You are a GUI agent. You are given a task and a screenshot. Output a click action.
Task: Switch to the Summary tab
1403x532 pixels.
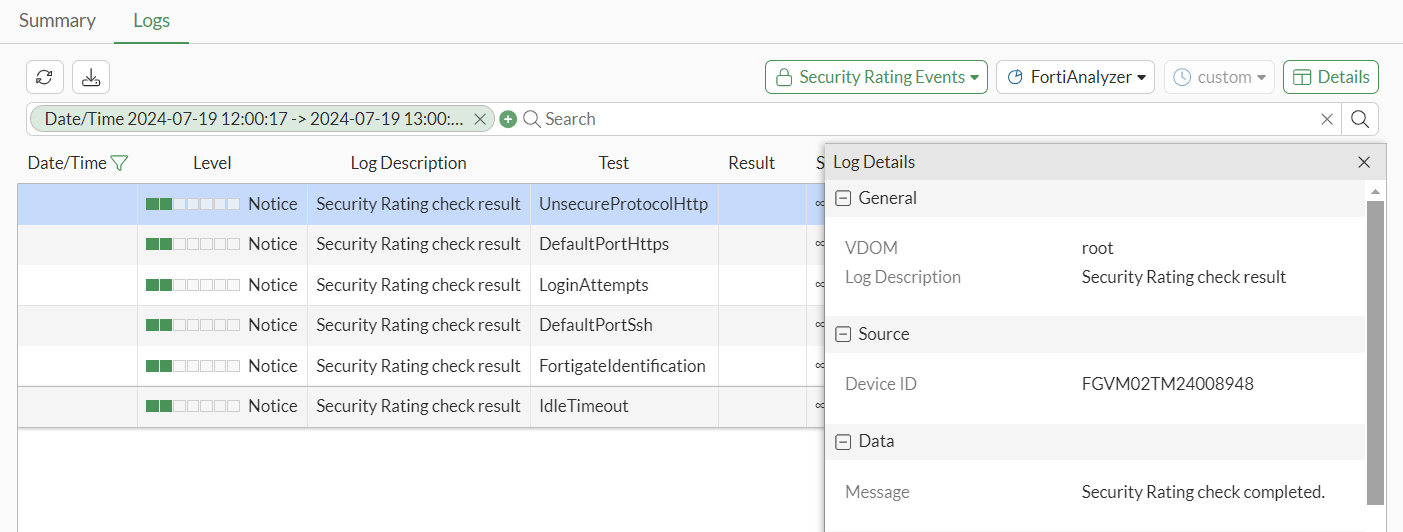coord(57,21)
